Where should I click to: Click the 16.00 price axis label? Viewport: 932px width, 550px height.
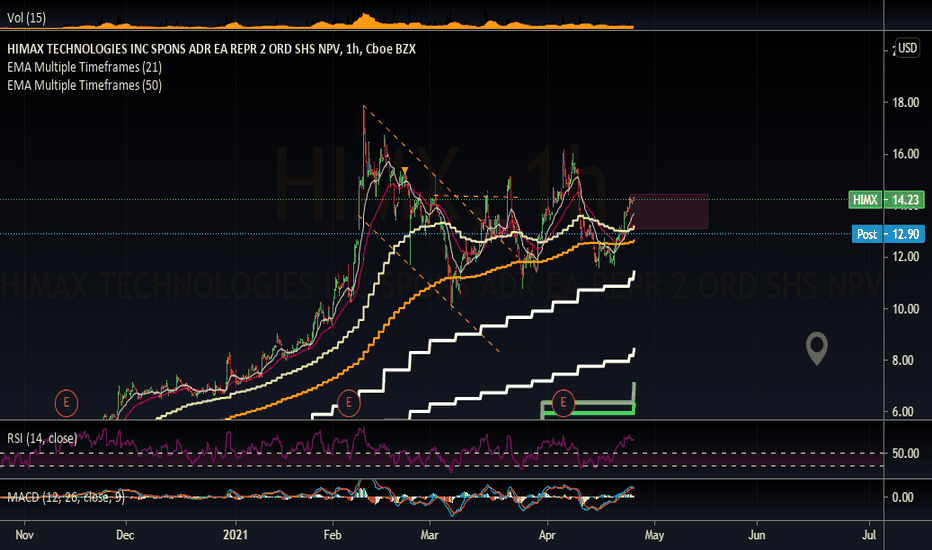(x=905, y=154)
